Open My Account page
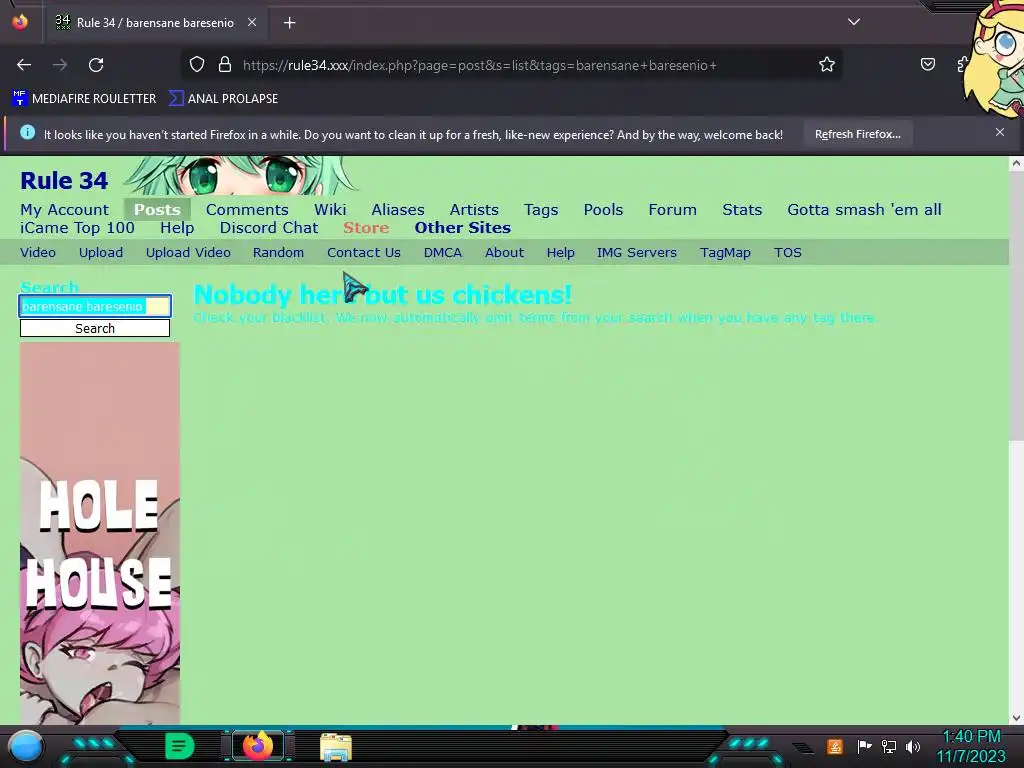This screenshot has height=768, width=1024. point(65,210)
